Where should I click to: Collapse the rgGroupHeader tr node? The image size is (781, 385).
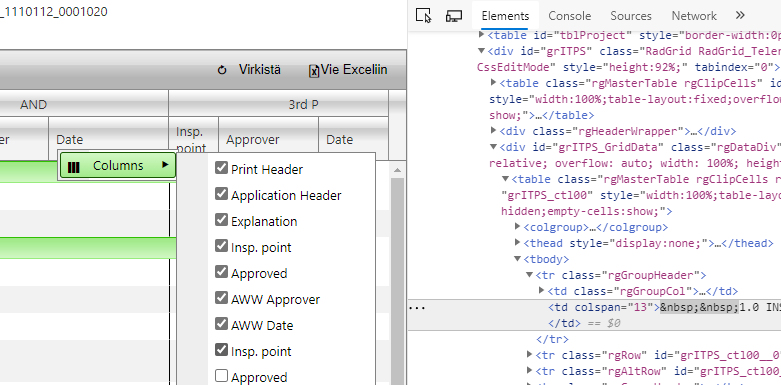[530, 275]
